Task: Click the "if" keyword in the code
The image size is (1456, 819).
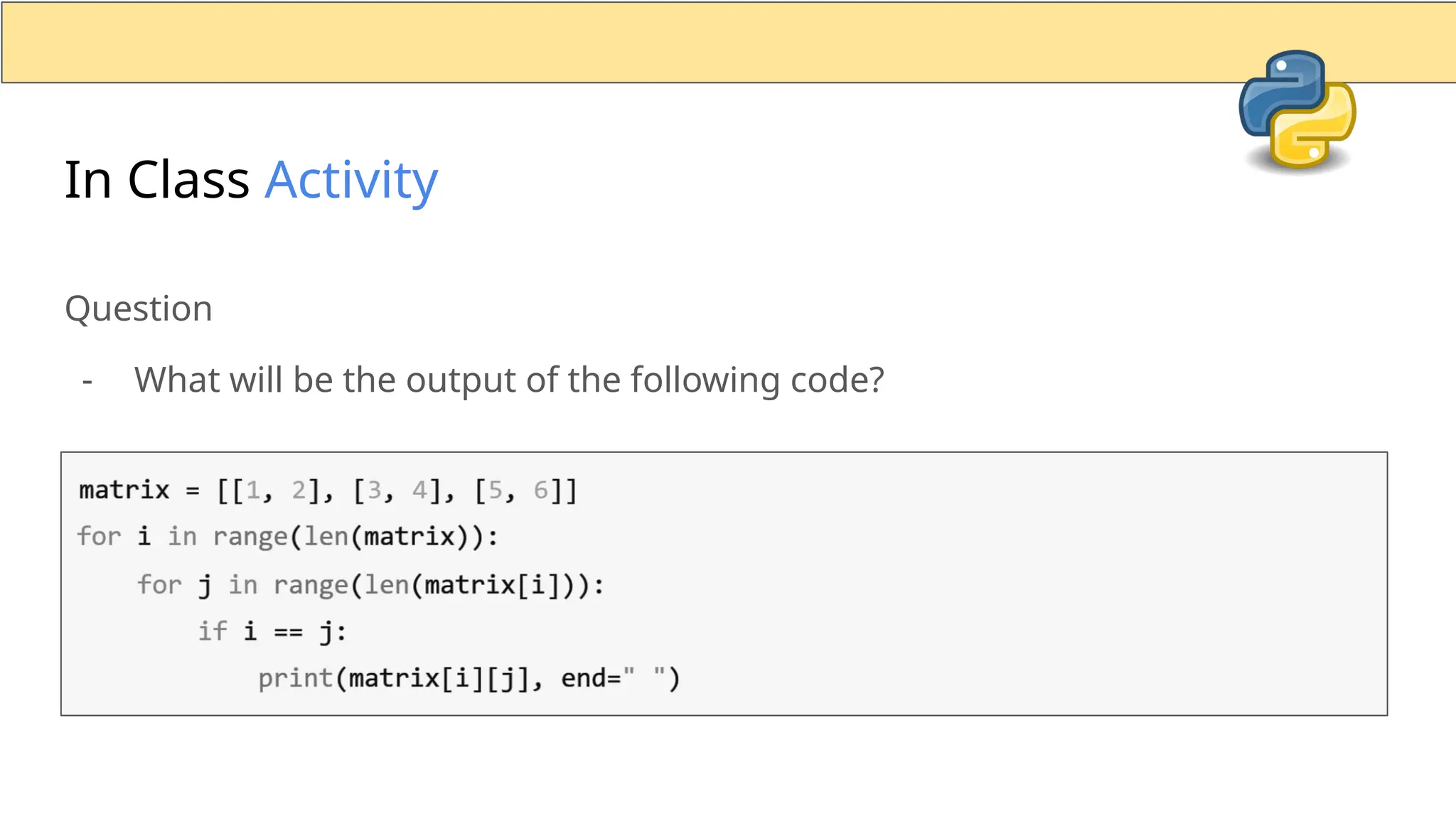Action: click(213, 631)
